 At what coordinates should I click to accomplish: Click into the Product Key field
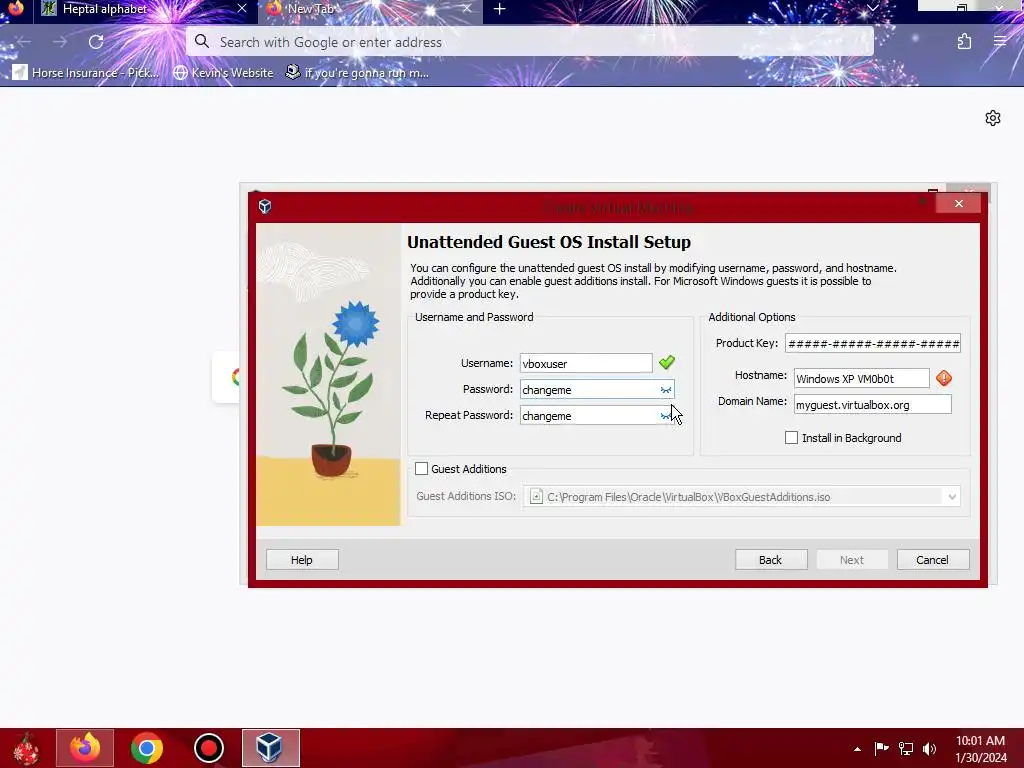point(872,344)
